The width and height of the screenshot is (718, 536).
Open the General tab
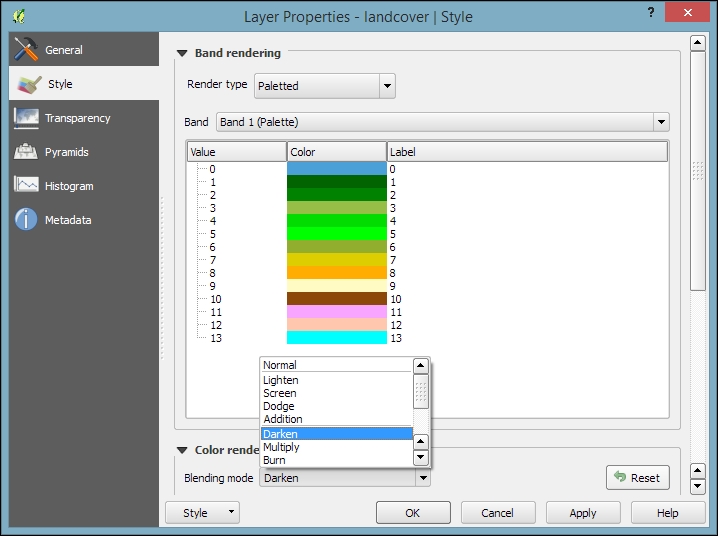tap(84, 49)
